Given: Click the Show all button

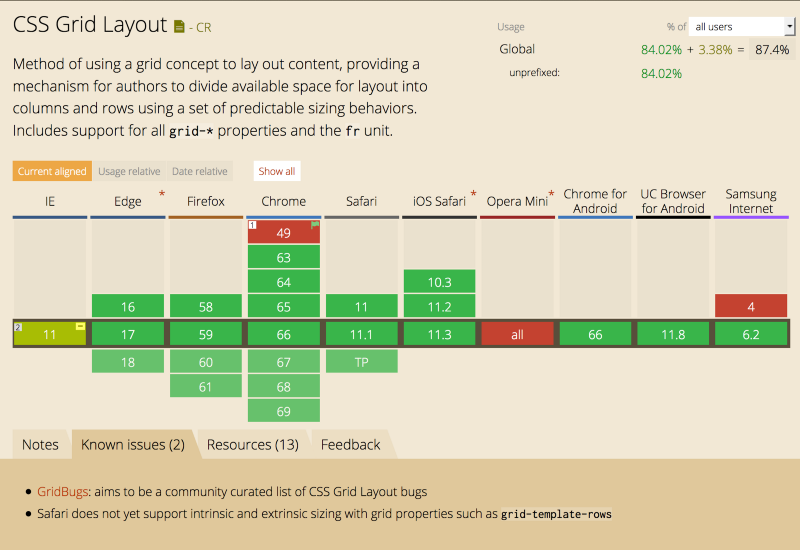Looking at the screenshot, I should tap(277, 171).
